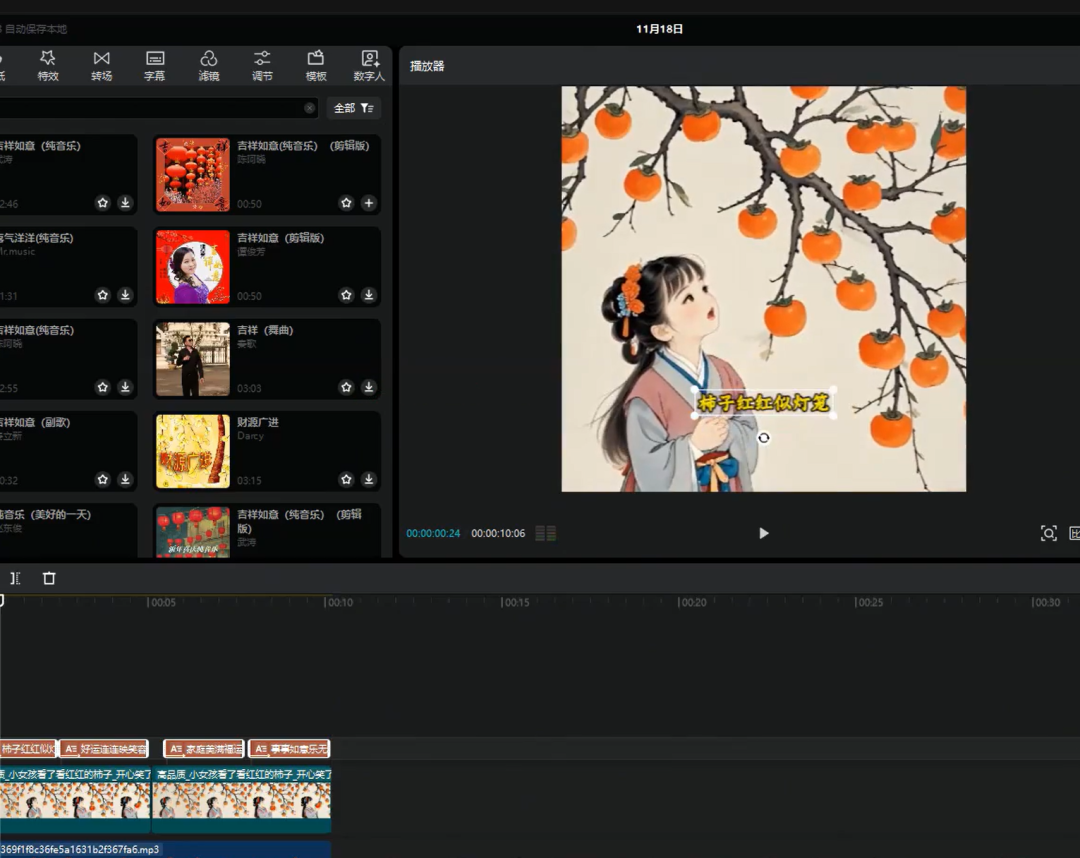Download the 吉祥如意（副歌）track

click(125, 479)
